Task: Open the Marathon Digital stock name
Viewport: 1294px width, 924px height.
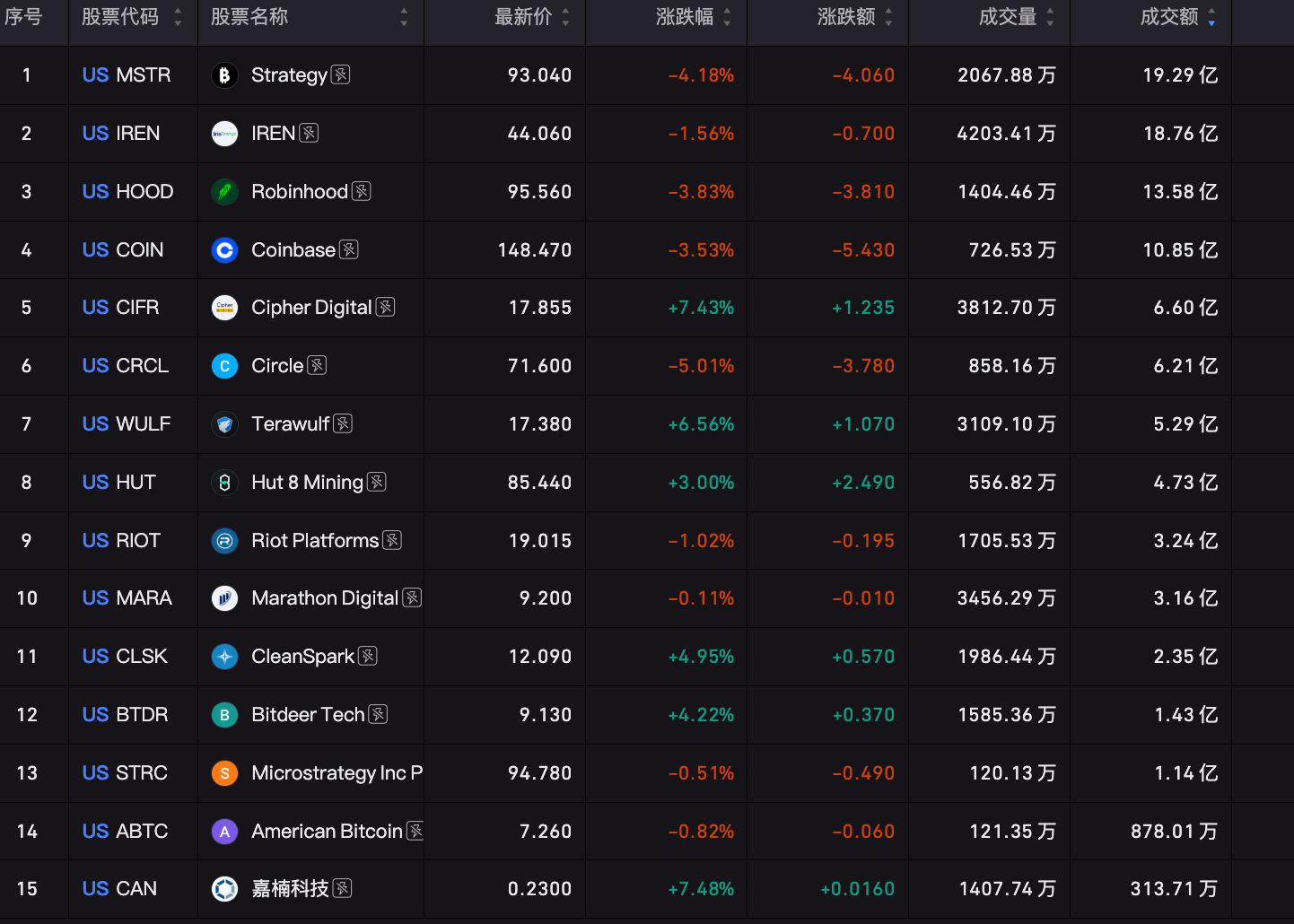Action: tap(325, 598)
